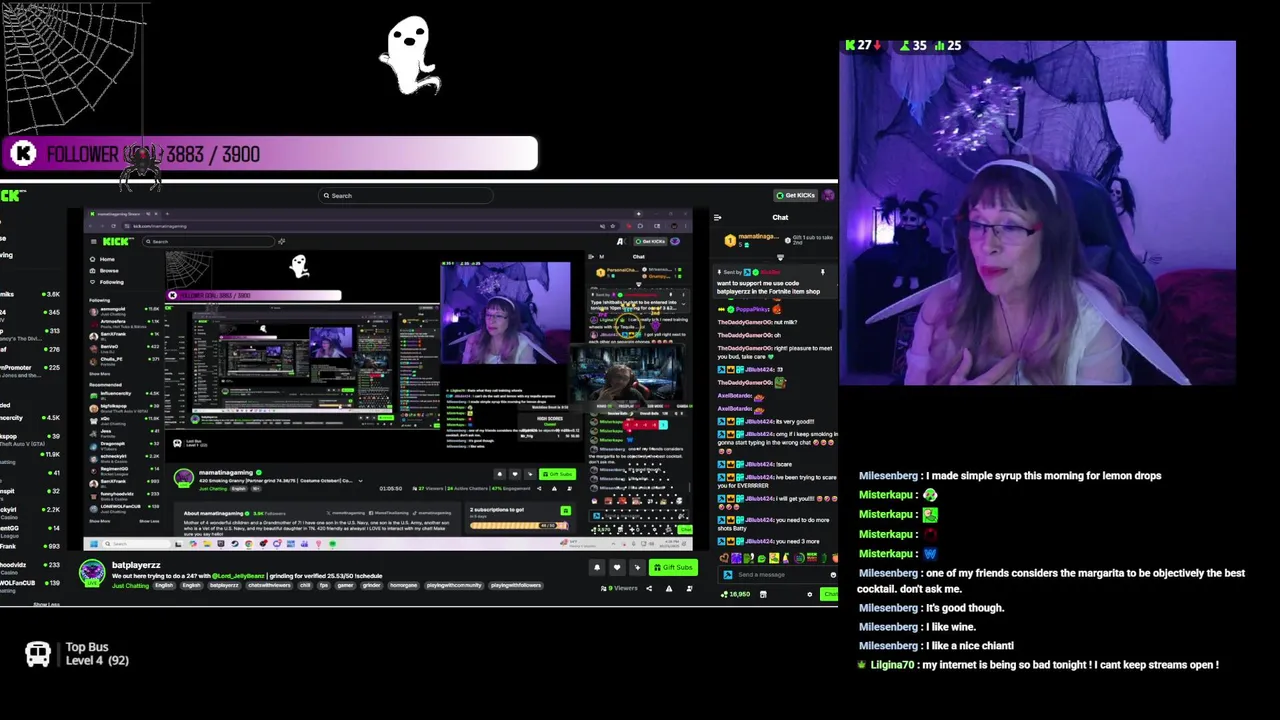1280x720 pixels.
Task: Open the Windows Start button in nested taskbar
Action: [94, 544]
